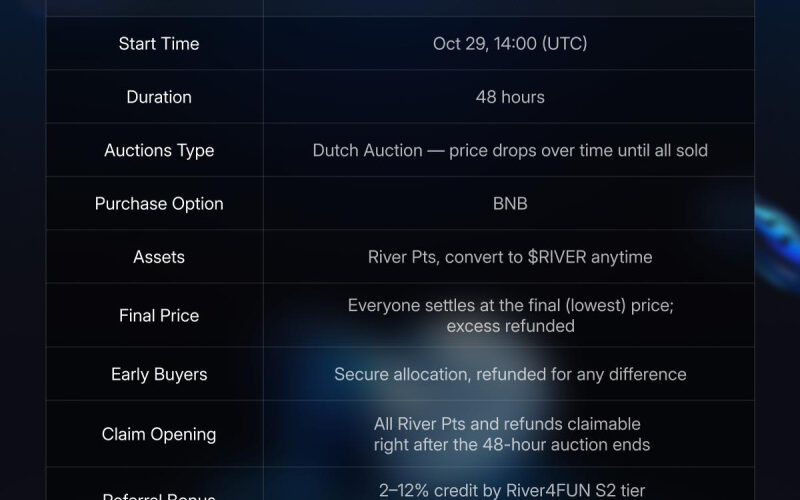Viewport: 800px width, 500px height.
Task: Select the BNB purchase option value
Action: click(510, 203)
